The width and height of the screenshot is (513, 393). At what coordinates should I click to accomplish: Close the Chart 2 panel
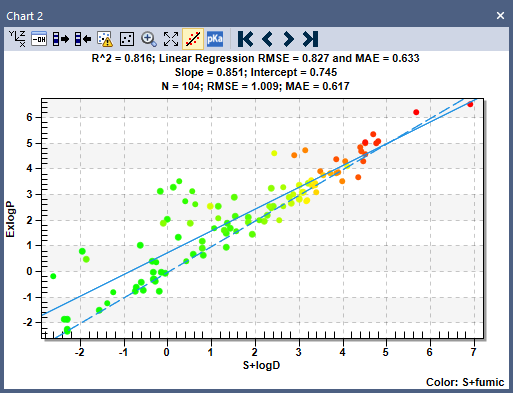point(500,16)
